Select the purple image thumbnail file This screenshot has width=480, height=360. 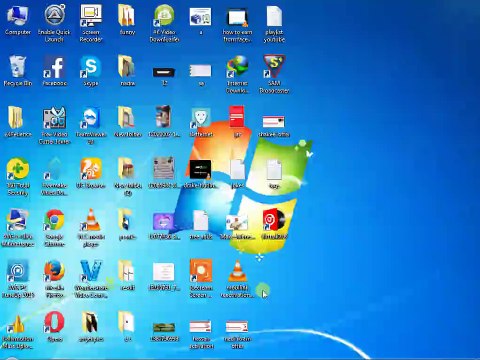[163, 222]
